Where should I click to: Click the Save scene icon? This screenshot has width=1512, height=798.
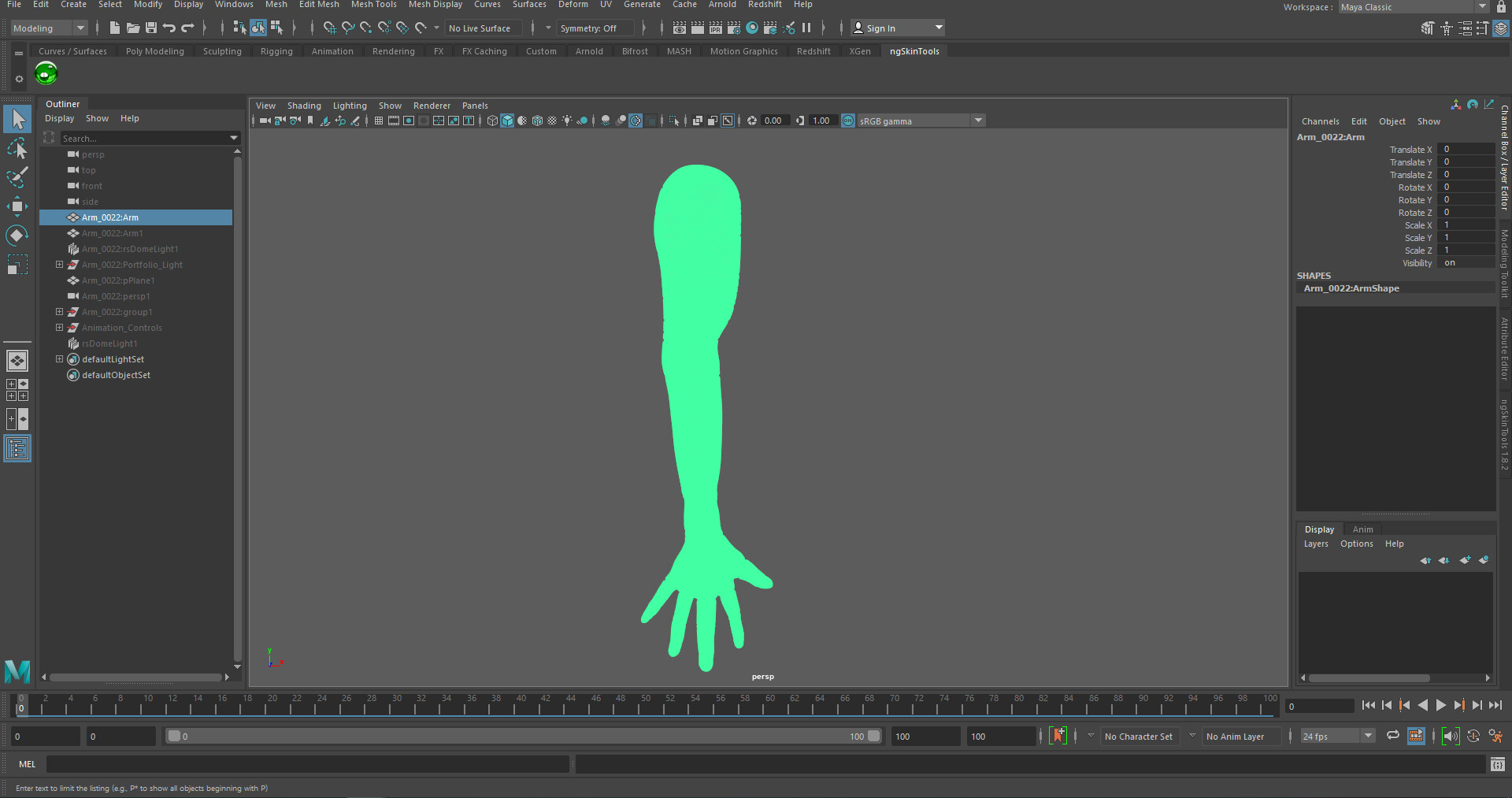(x=151, y=28)
